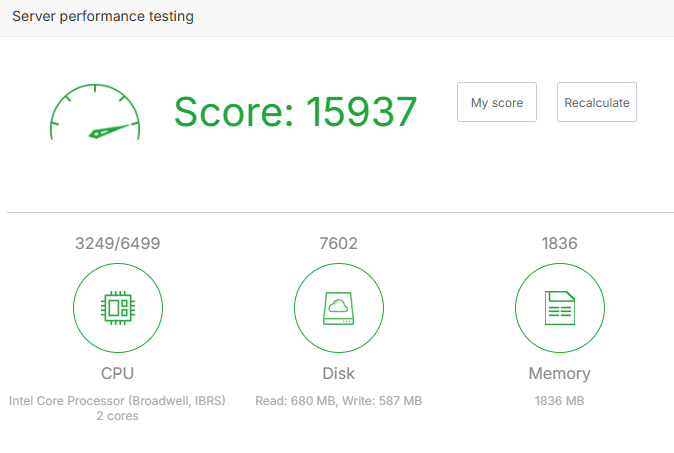Click the CPU score 3249/6499
This screenshot has height=453, width=674.
click(118, 243)
